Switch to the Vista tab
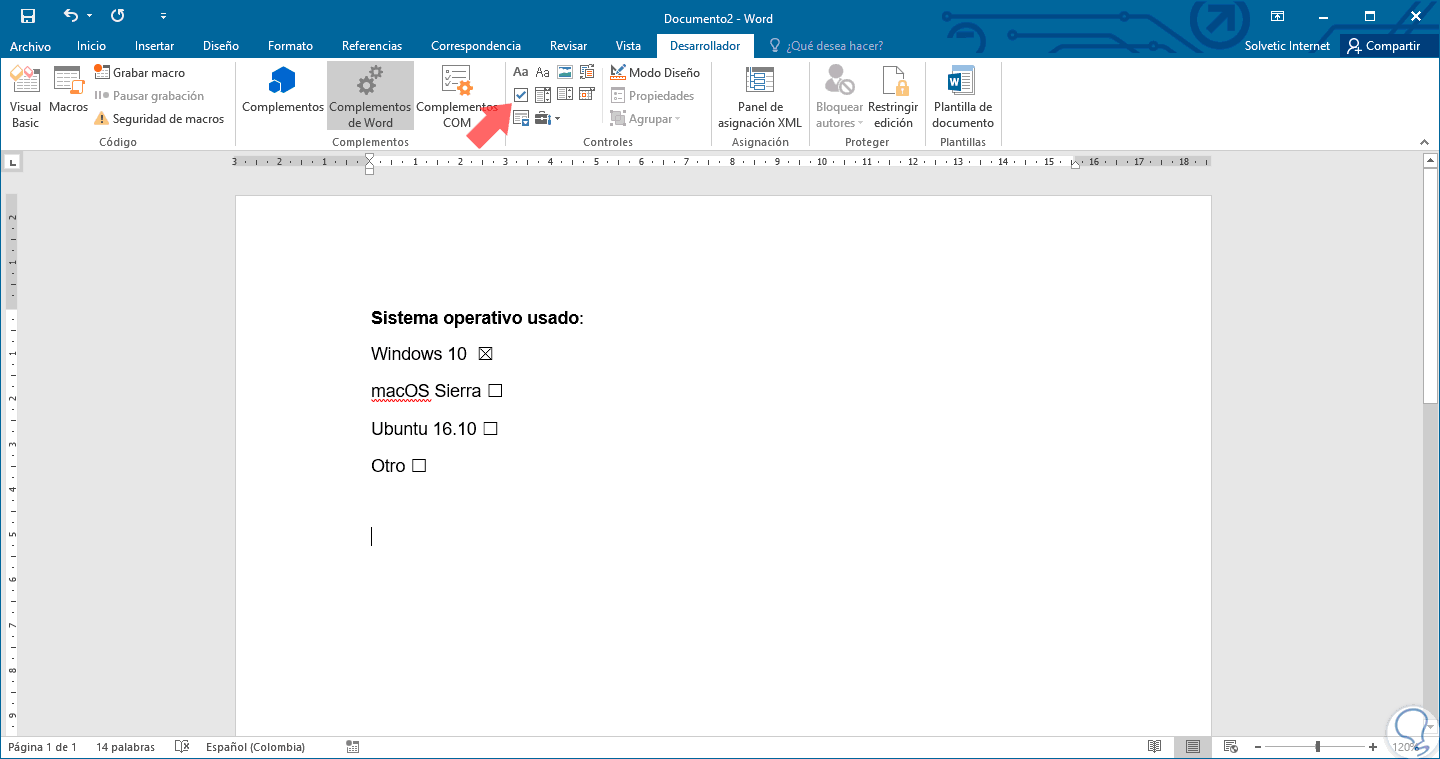Screen dimensions: 1440x759 pos(628,46)
